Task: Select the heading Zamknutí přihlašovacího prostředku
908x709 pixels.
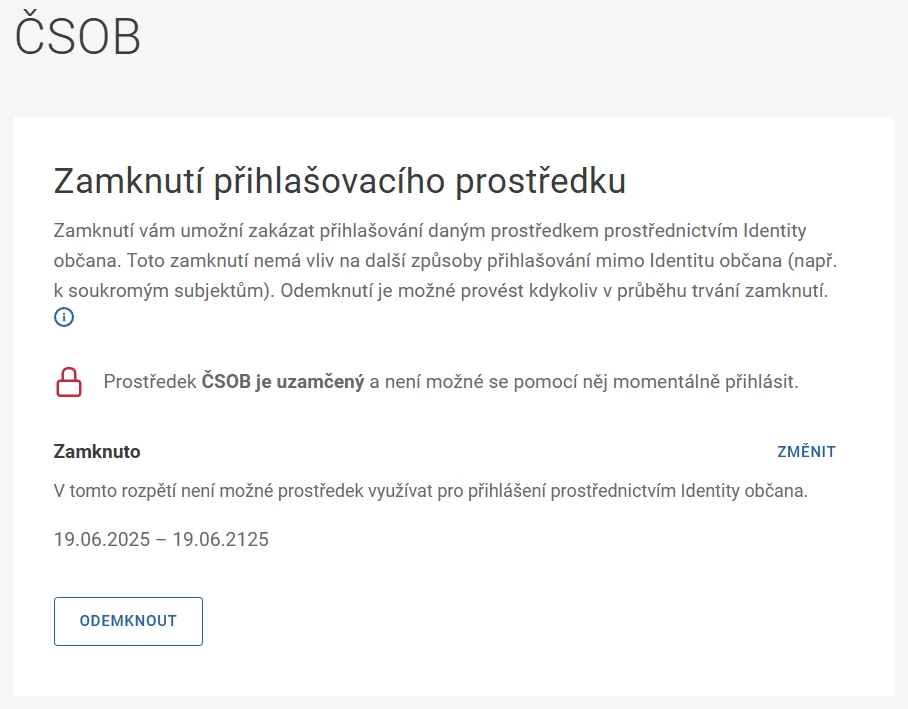Action: pyautogui.click(x=340, y=181)
